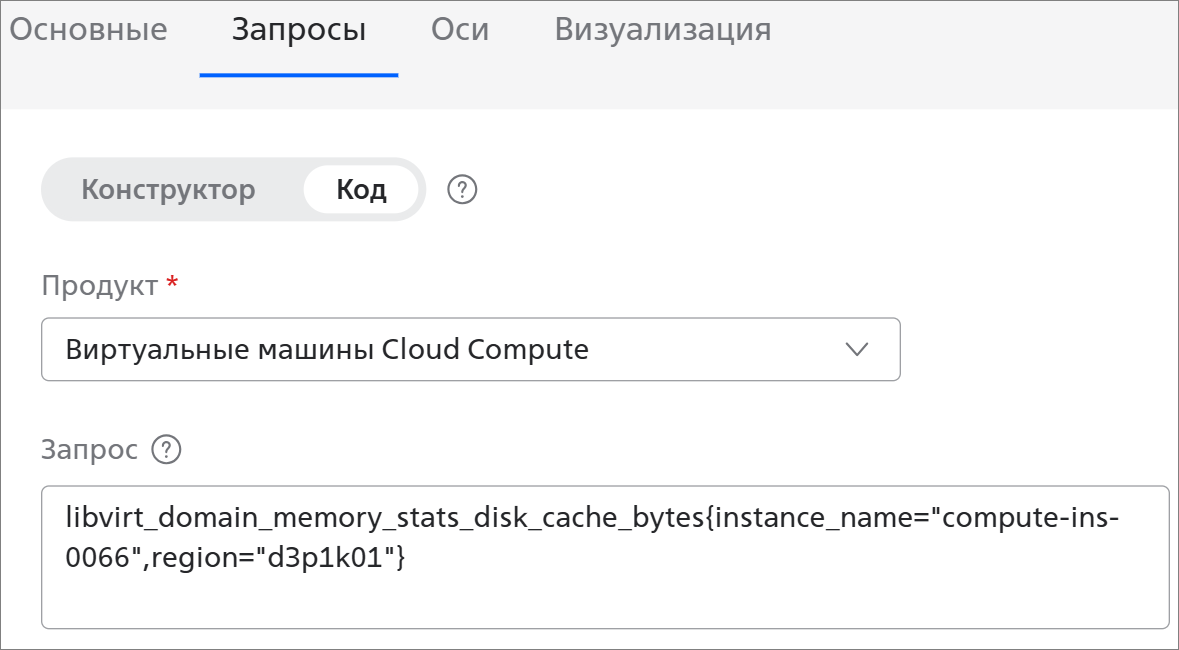Image resolution: width=1179 pixels, height=650 pixels.
Task: Click the blue underline under Запросы
Action: pyautogui.click(x=298, y=75)
